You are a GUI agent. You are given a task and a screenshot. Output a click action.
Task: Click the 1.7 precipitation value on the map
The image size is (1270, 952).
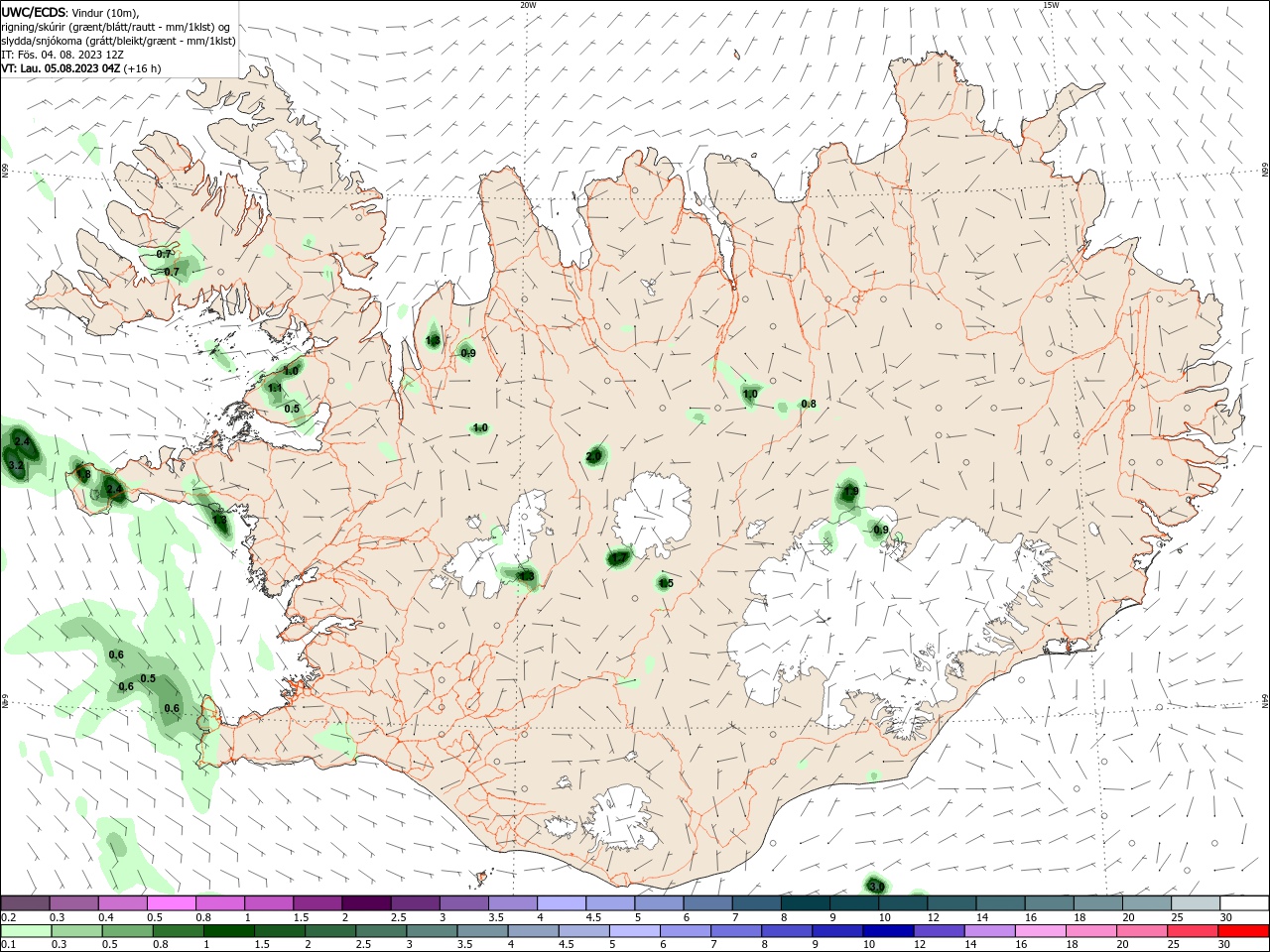(618, 558)
